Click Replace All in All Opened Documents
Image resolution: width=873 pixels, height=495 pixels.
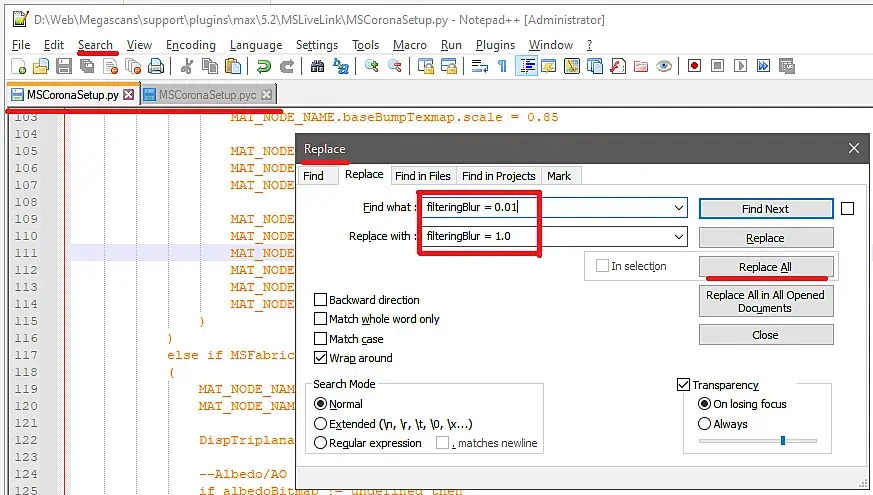tap(766, 301)
